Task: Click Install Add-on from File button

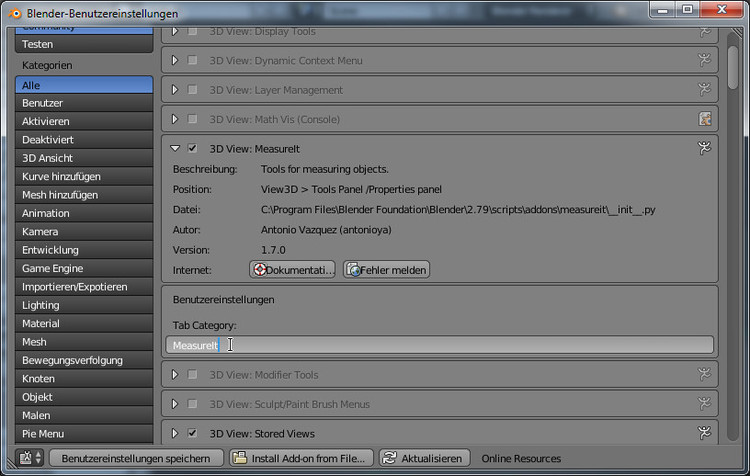Action: [302, 458]
